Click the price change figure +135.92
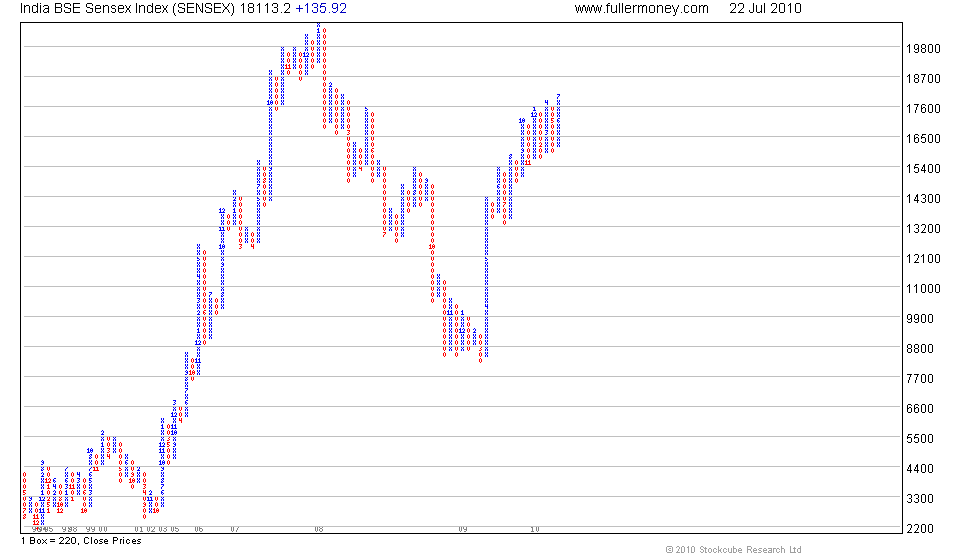980x560 pixels. click(x=321, y=9)
